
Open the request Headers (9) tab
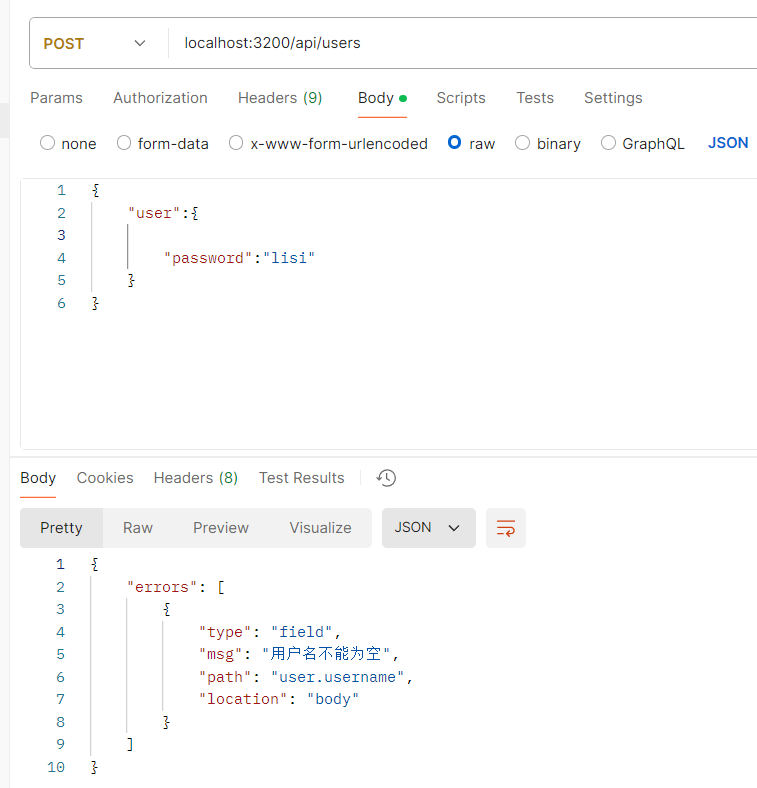(280, 98)
